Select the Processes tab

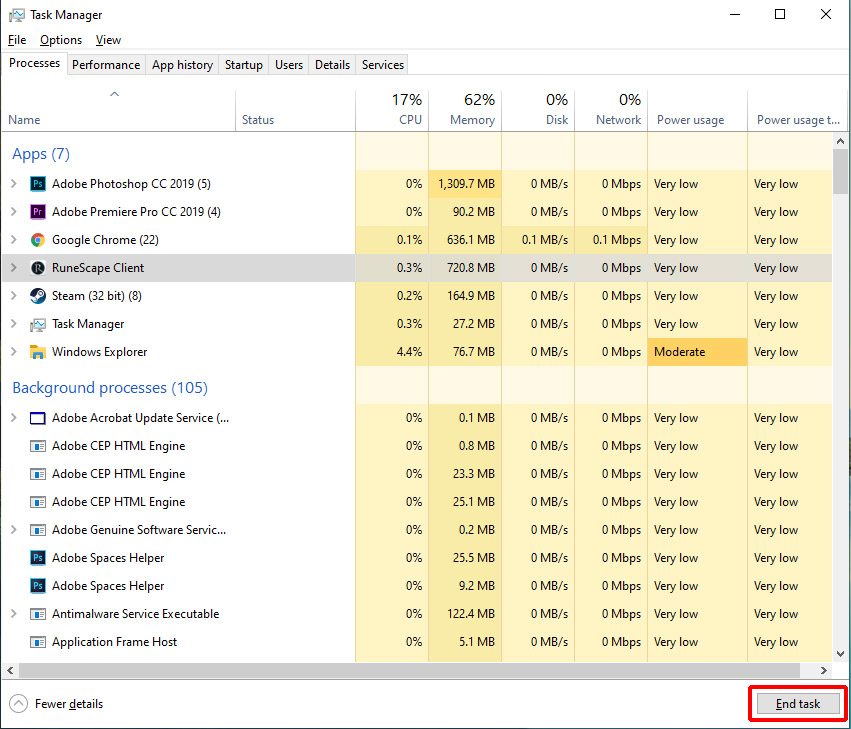click(x=34, y=63)
